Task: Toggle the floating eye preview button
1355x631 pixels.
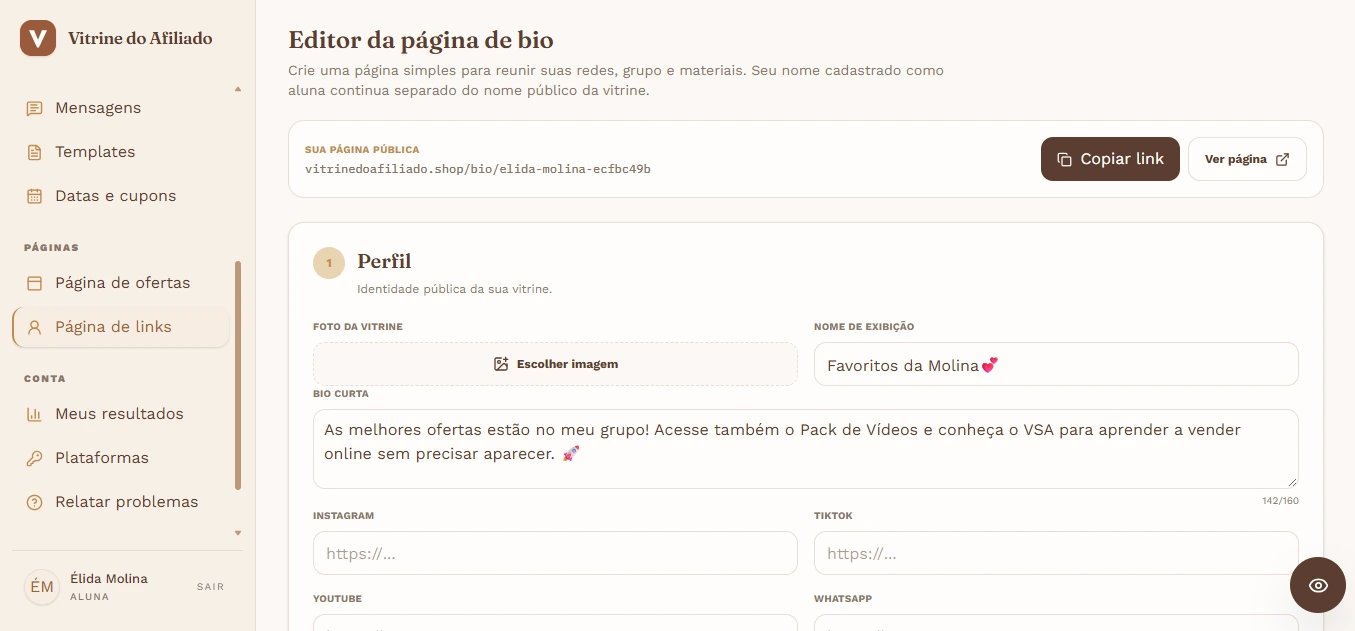Action: 1318,585
